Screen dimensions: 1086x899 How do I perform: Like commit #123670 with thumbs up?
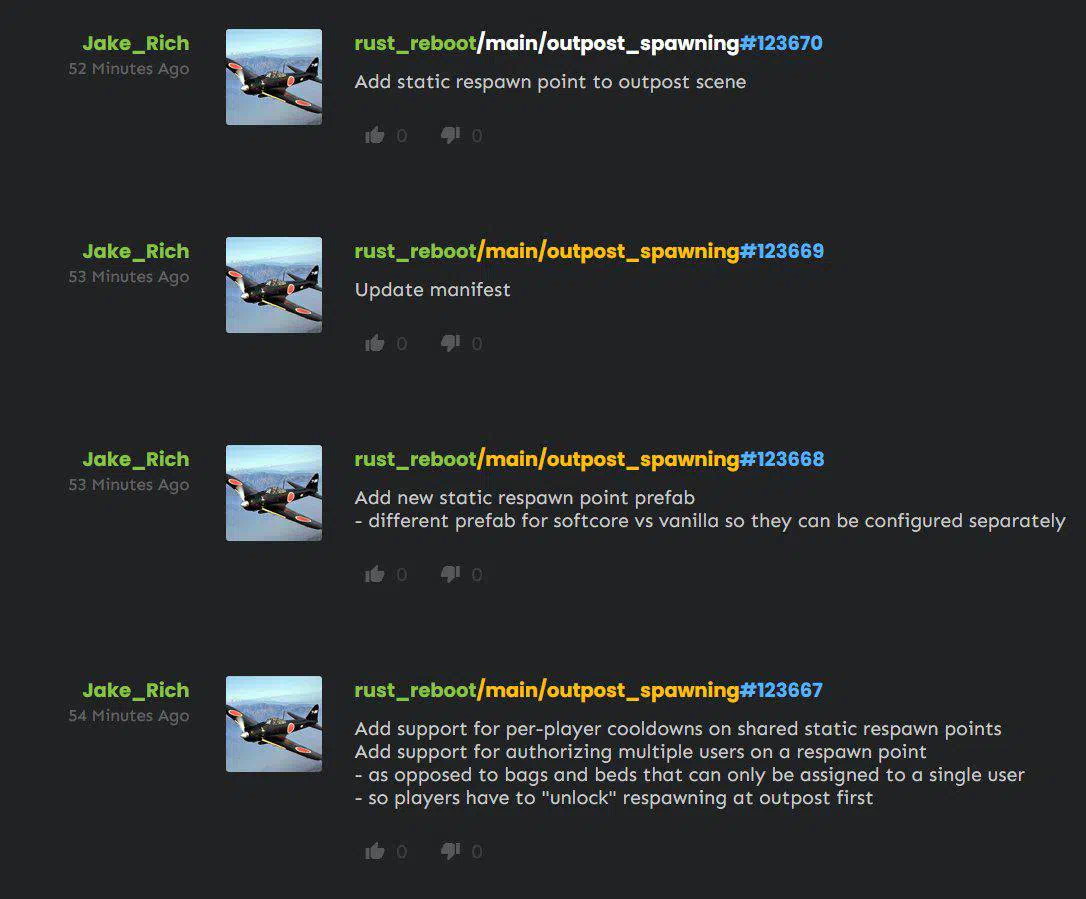click(x=375, y=135)
